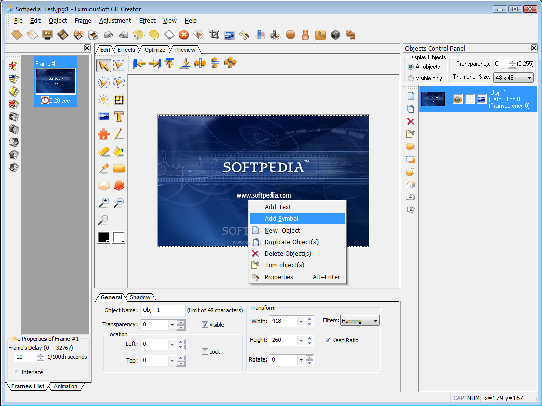Toggle the Lock checkbox
Screen dimensions: 542x406
click(205, 352)
